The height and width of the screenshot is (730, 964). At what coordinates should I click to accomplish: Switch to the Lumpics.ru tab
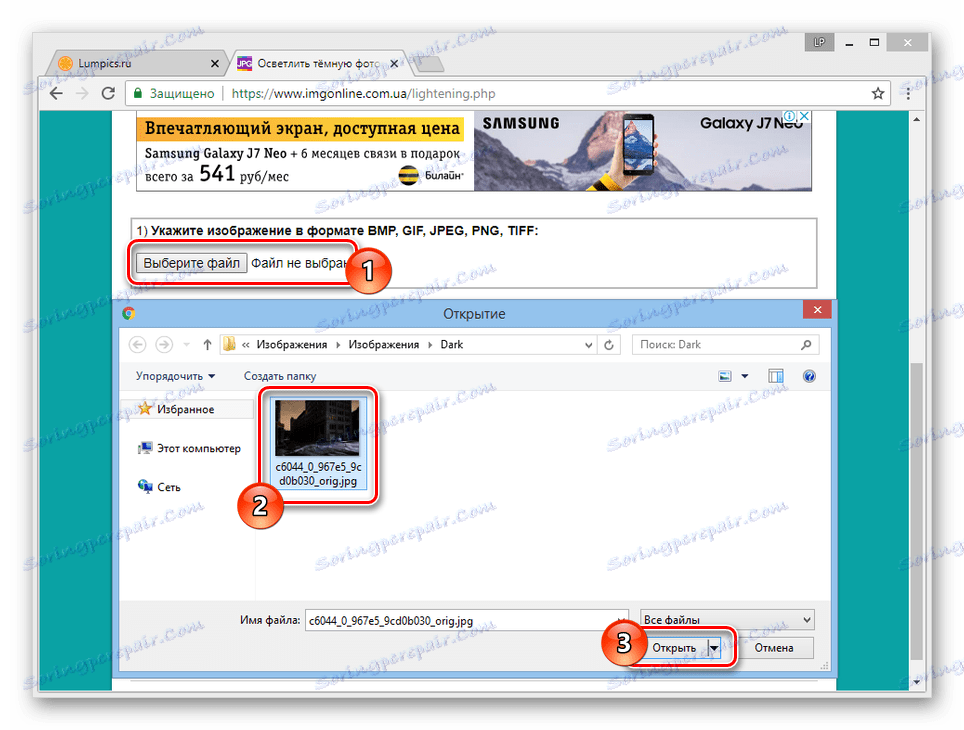[x=135, y=63]
